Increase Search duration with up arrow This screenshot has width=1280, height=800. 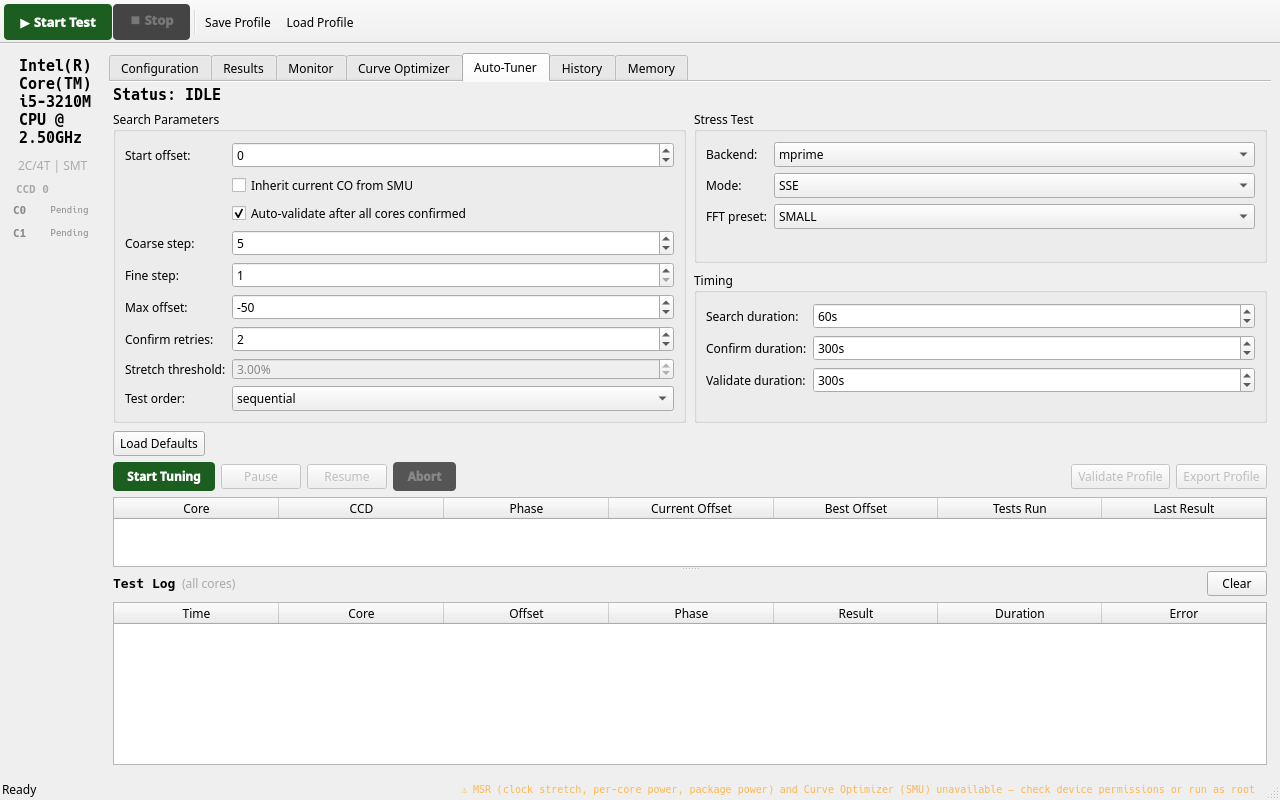(x=1247, y=312)
